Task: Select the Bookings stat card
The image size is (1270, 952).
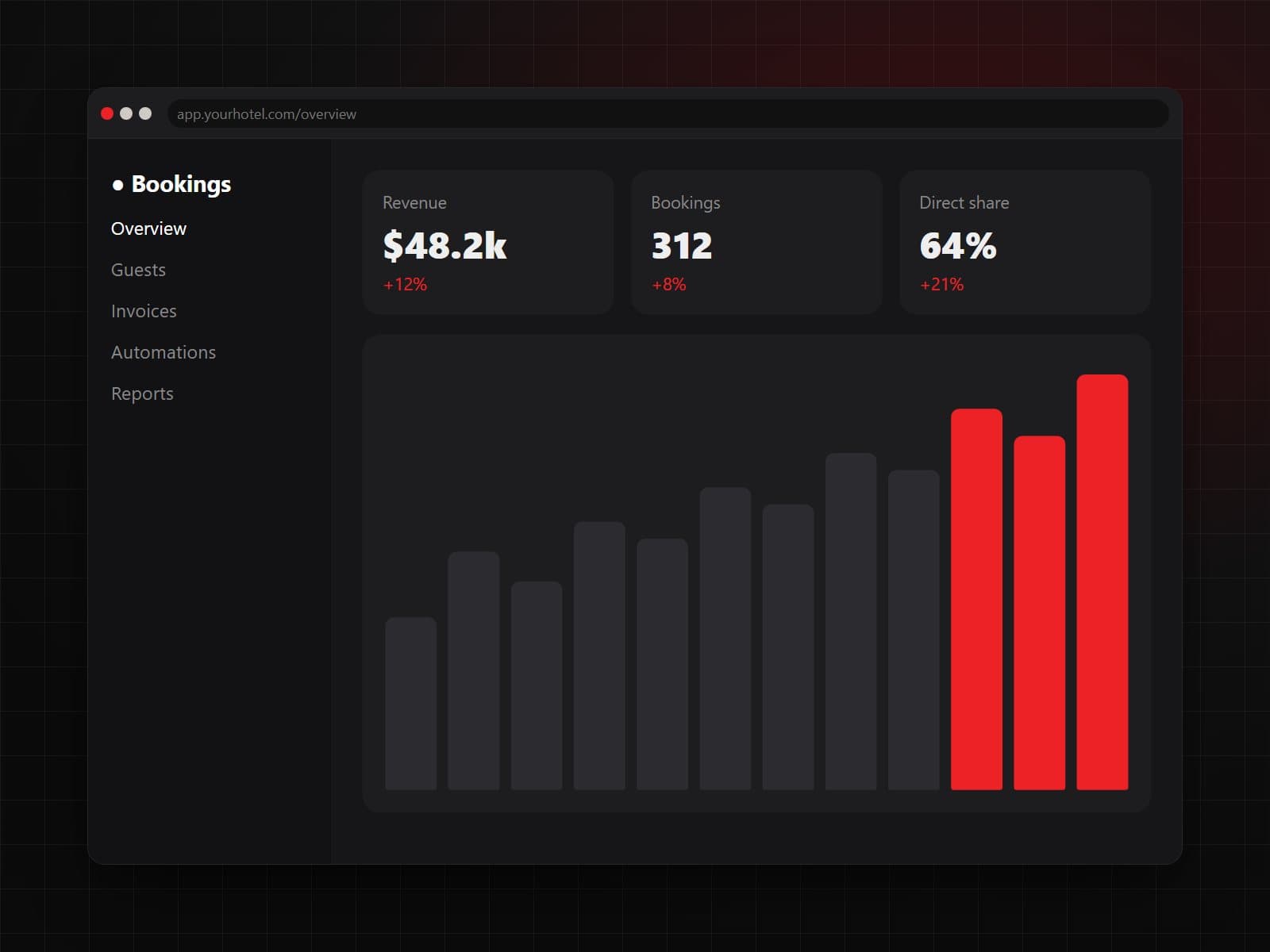Action: click(756, 242)
